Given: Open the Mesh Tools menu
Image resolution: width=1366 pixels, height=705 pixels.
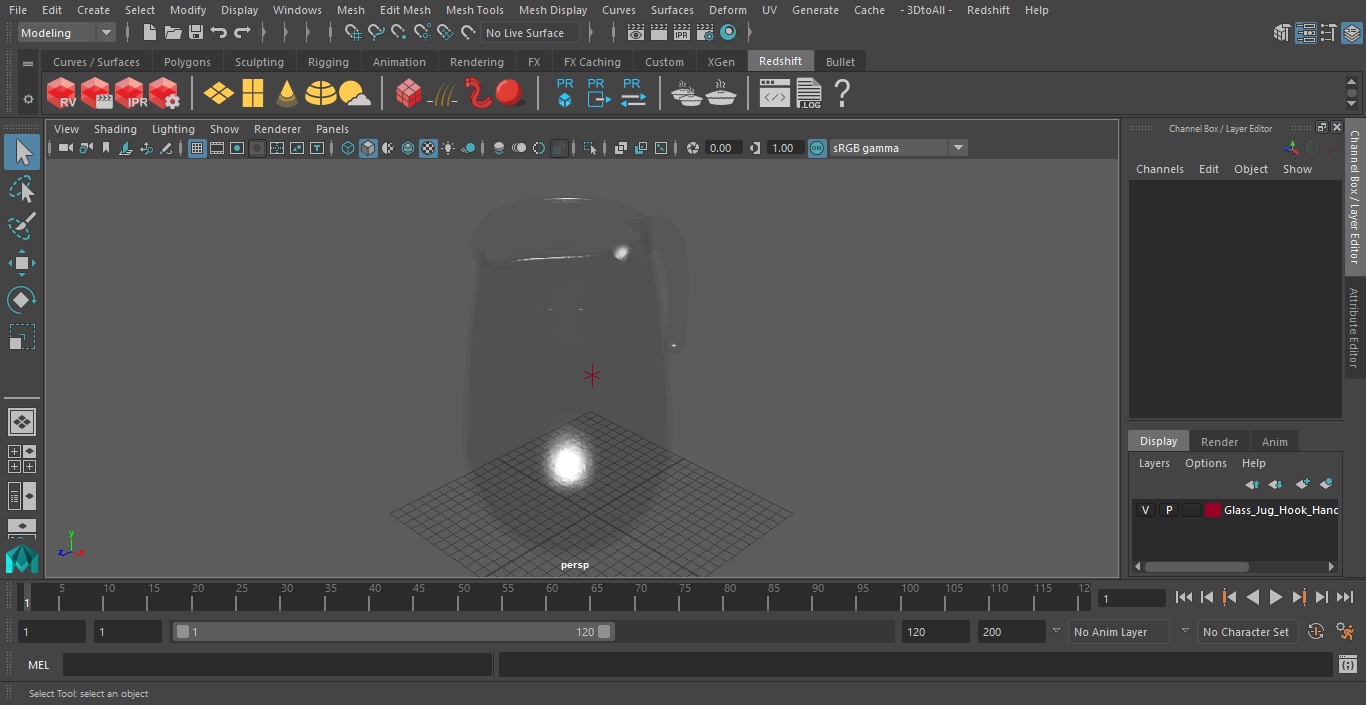Looking at the screenshot, I should [x=474, y=10].
